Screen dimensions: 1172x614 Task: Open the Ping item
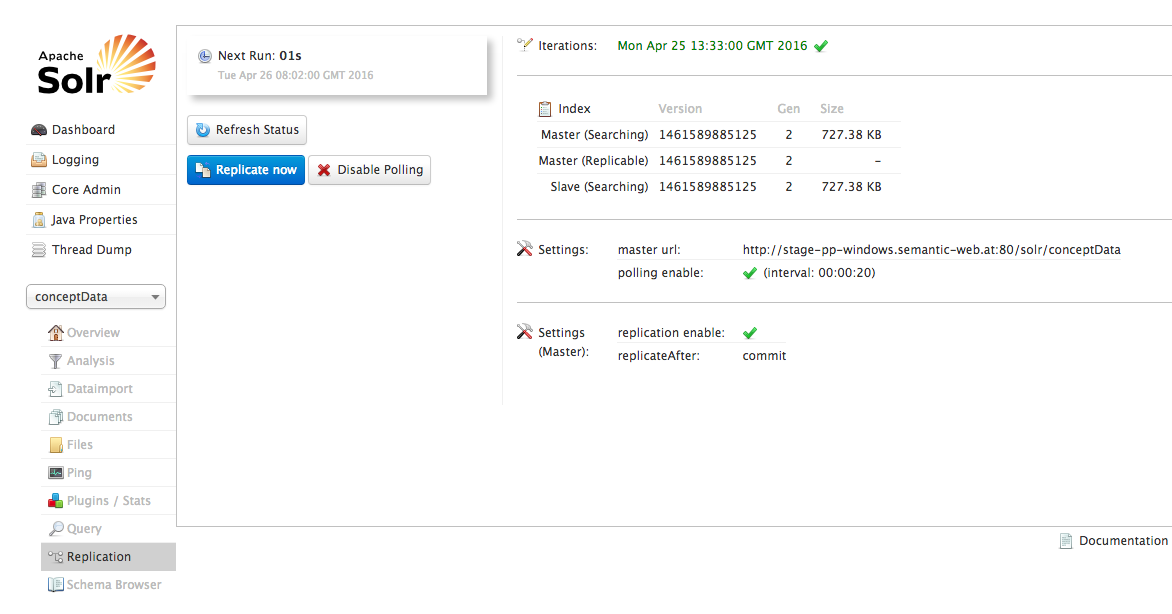[78, 473]
